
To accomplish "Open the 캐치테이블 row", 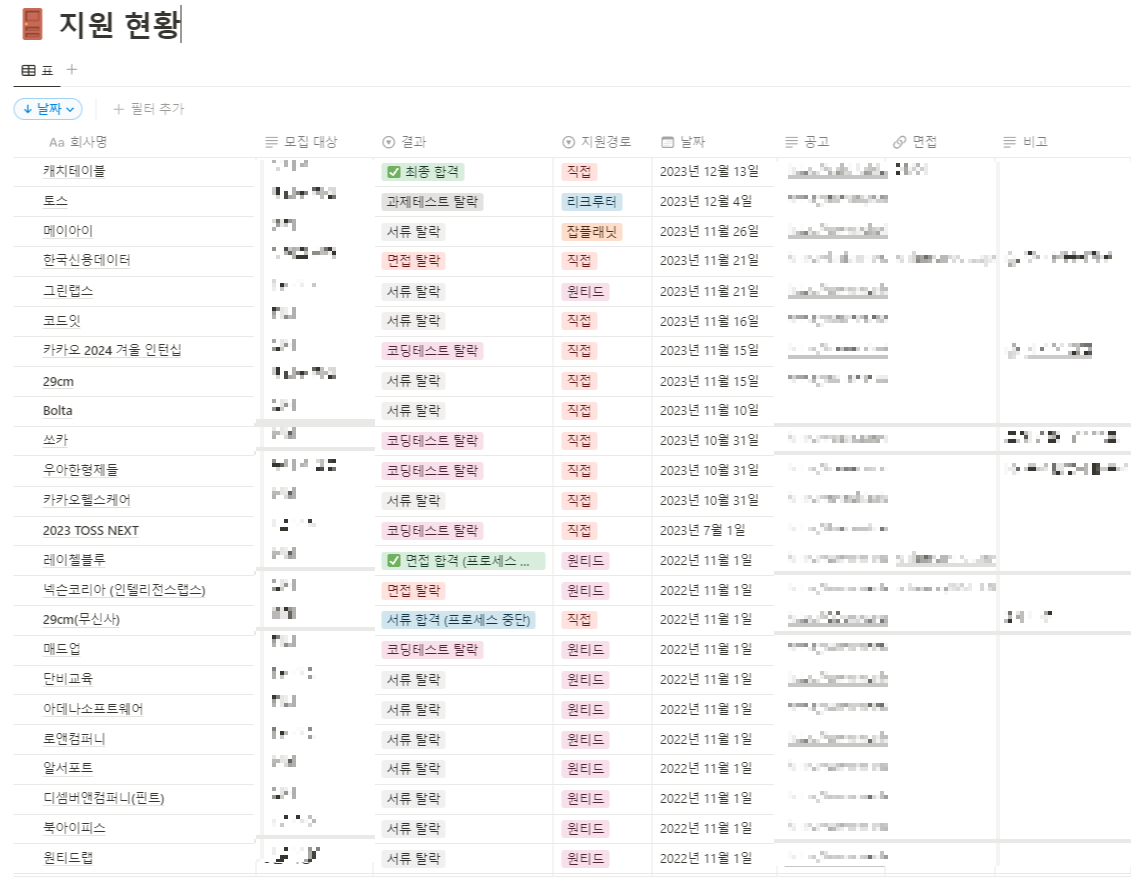I will [x=74, y=171].
